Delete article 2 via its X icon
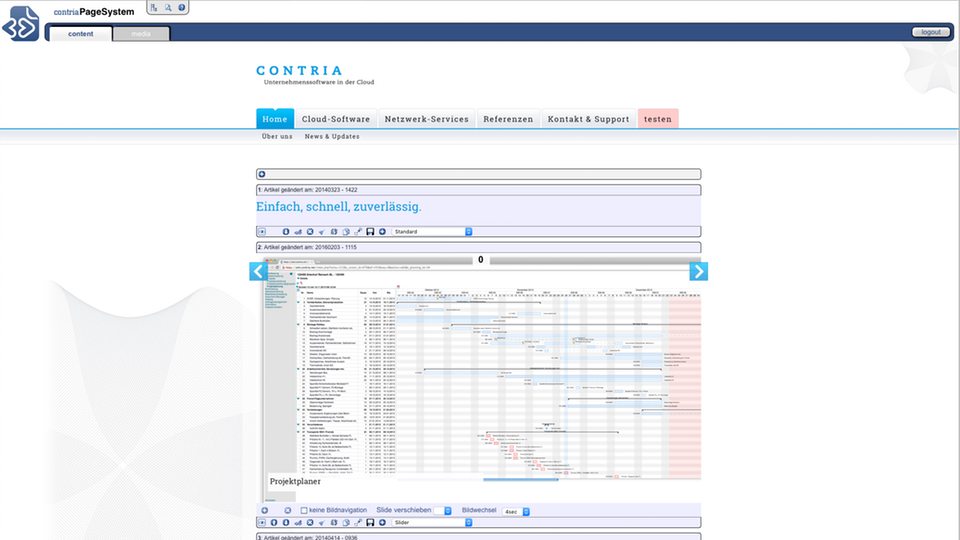This screenshot has height=540, width=960. point(310,523)
